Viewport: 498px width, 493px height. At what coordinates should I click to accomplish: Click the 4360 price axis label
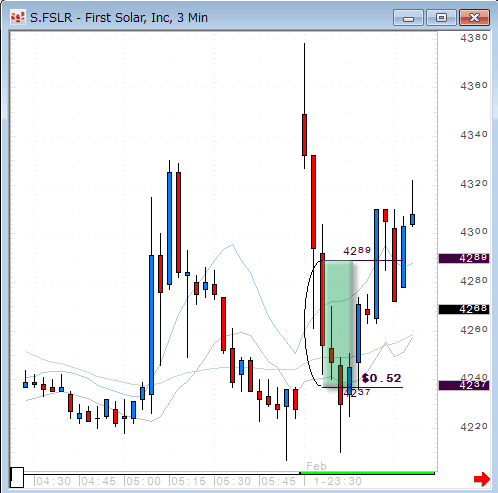pyautogui.click(x=474, y=86)
